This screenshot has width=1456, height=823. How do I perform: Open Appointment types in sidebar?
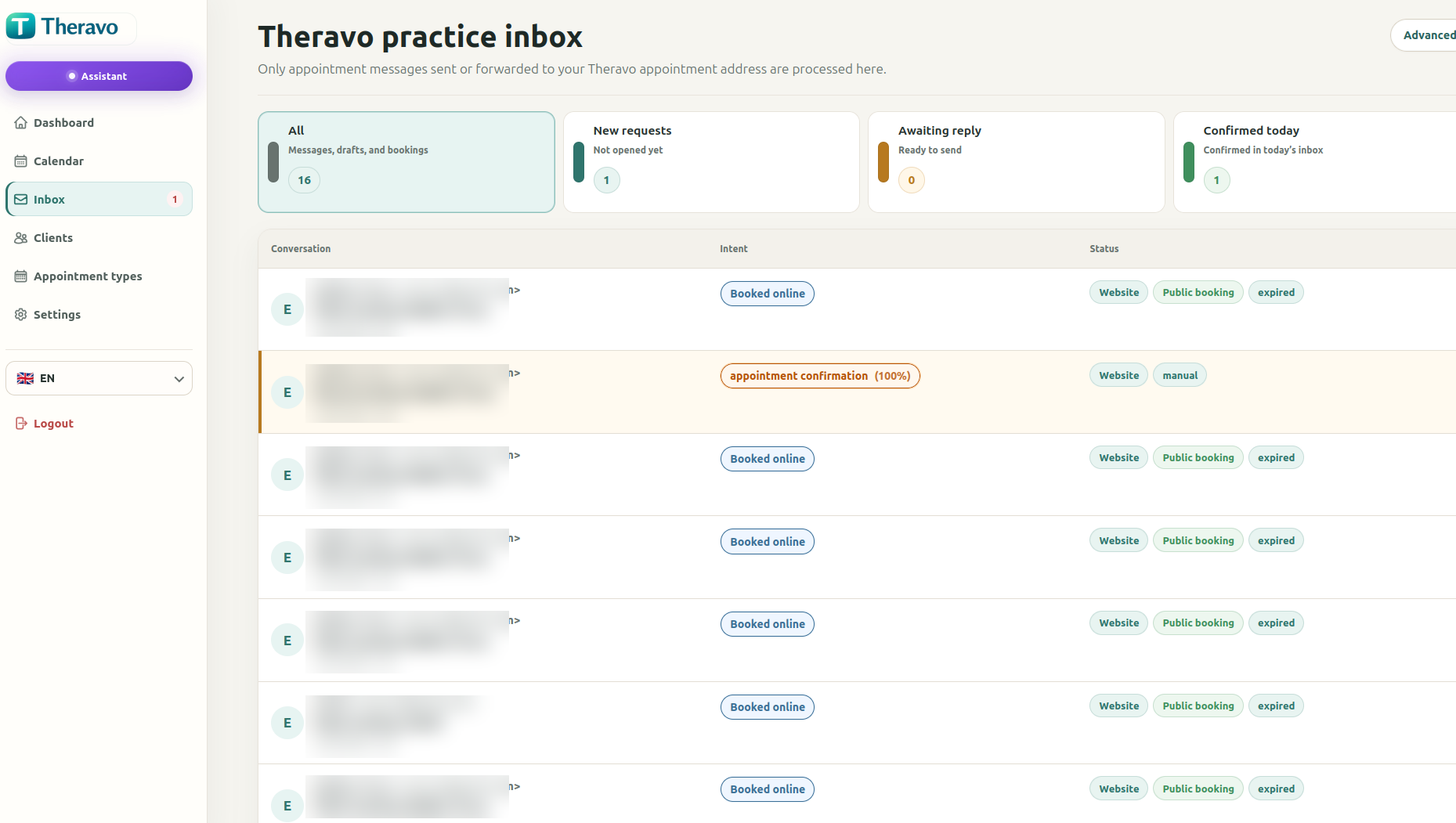click(x=99, y=276)
